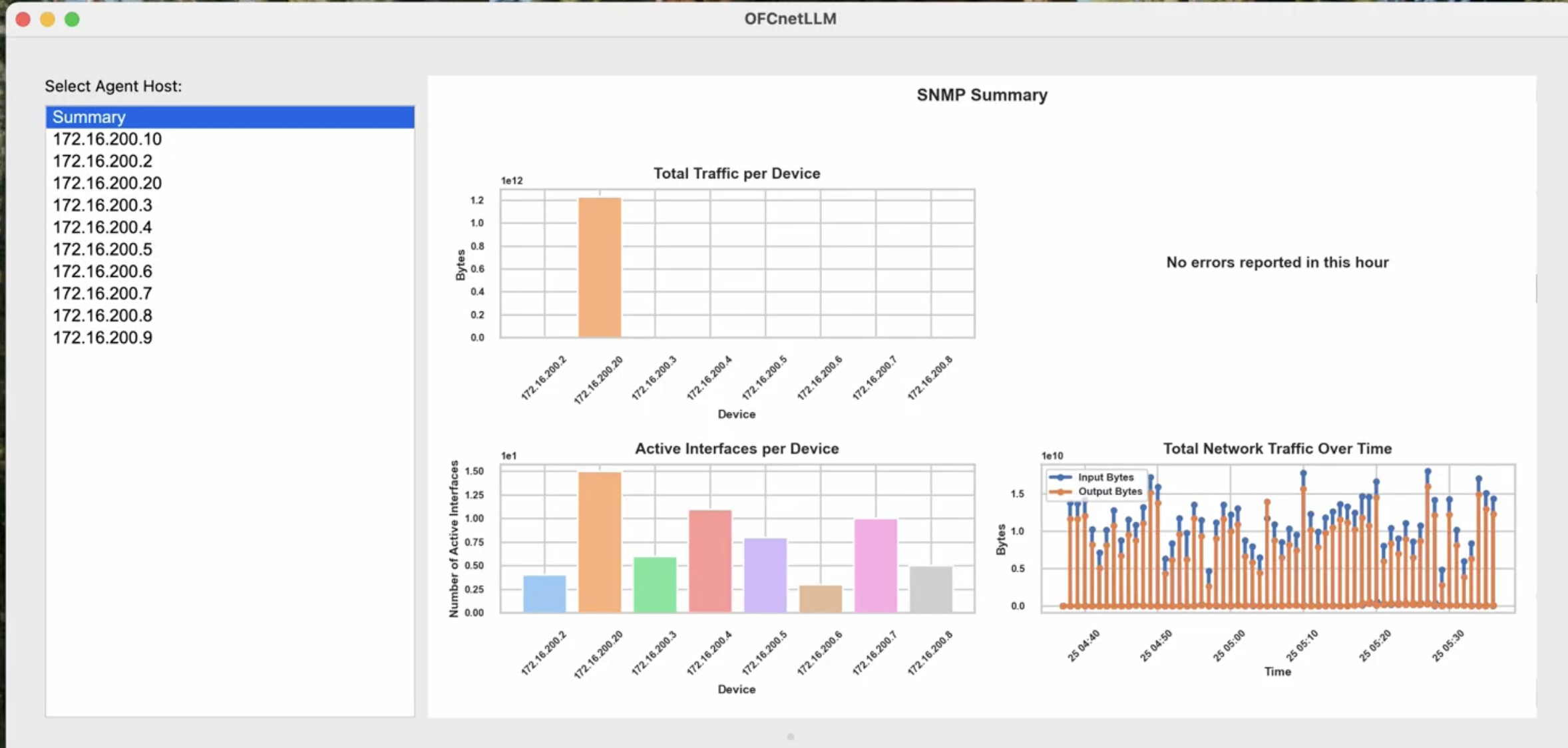Click host 172.16.200.6 entry
Screen dimensions: 1568x748
(x=102, y=271)
